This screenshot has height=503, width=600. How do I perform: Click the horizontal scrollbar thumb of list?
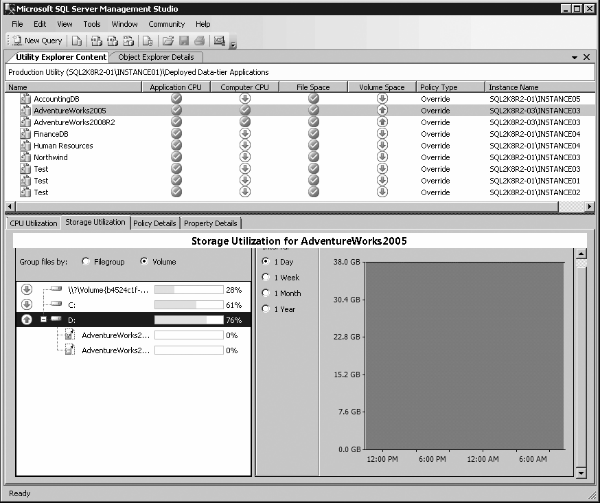(x=287, y=207)
